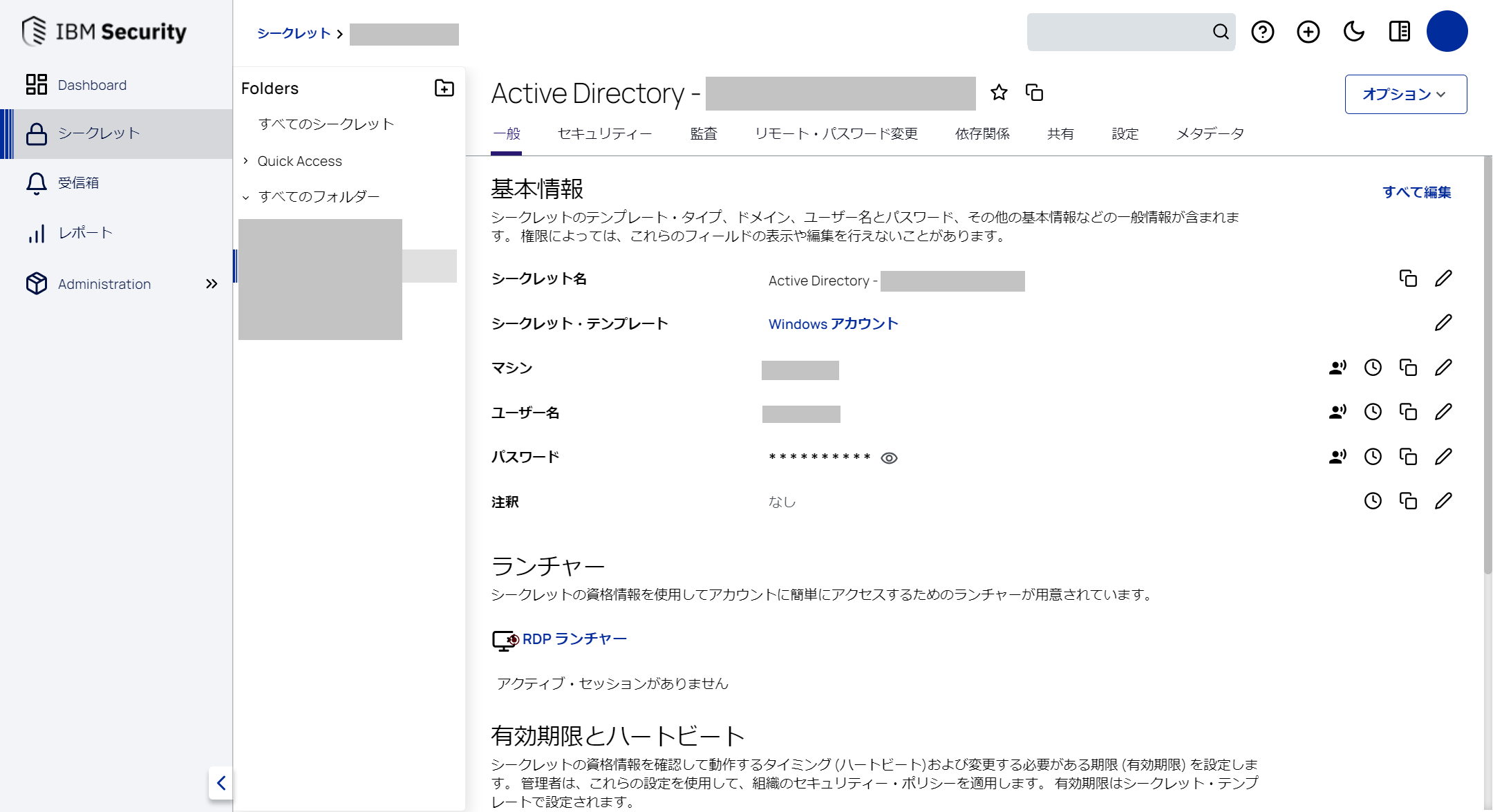Copy the 注釈 value
The height and width of the screenshot is (812, 1493).
click(x=1408, y=501)
